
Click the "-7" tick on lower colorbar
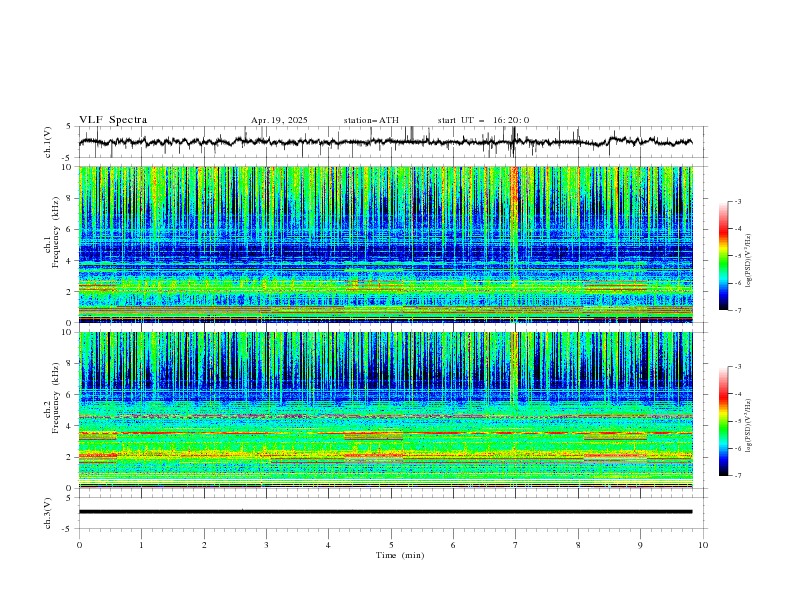(x=738, y=476)
